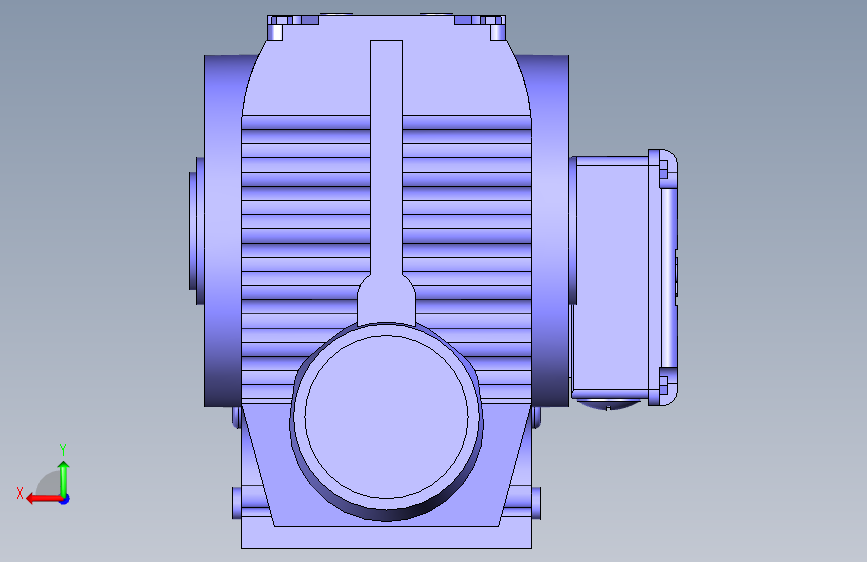Select the base plate at the bottom
Screen dimensions: 867x562
(x=387, y=537)
